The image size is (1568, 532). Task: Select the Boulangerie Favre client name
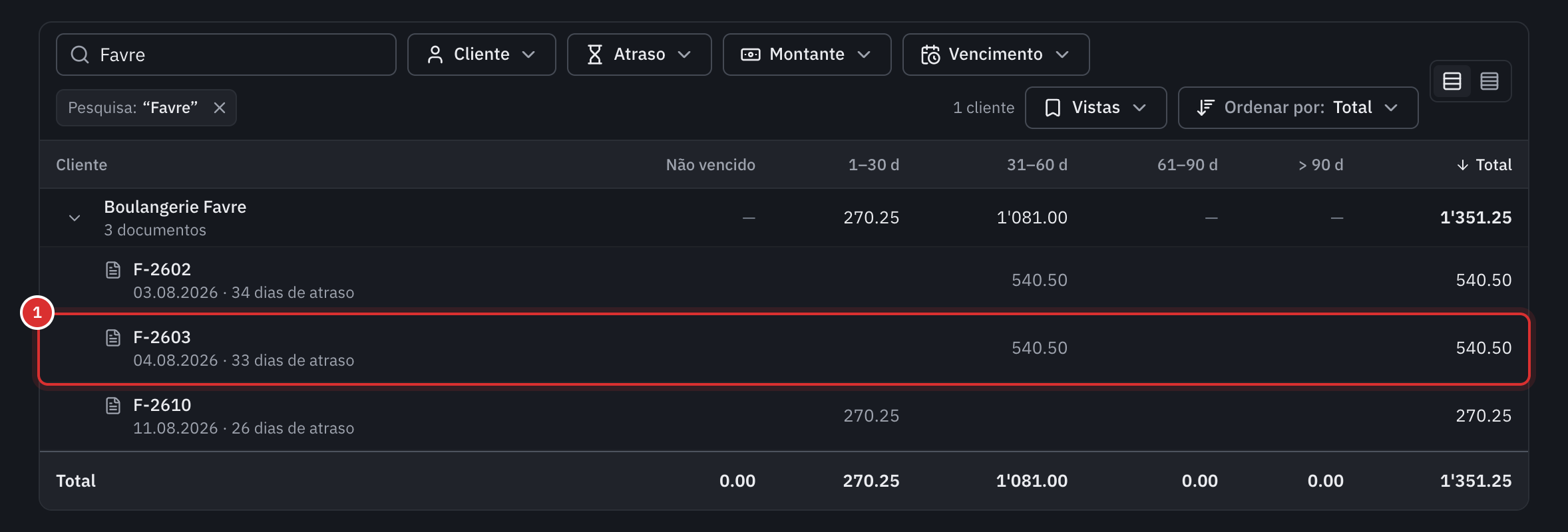(x=175, y=207)
